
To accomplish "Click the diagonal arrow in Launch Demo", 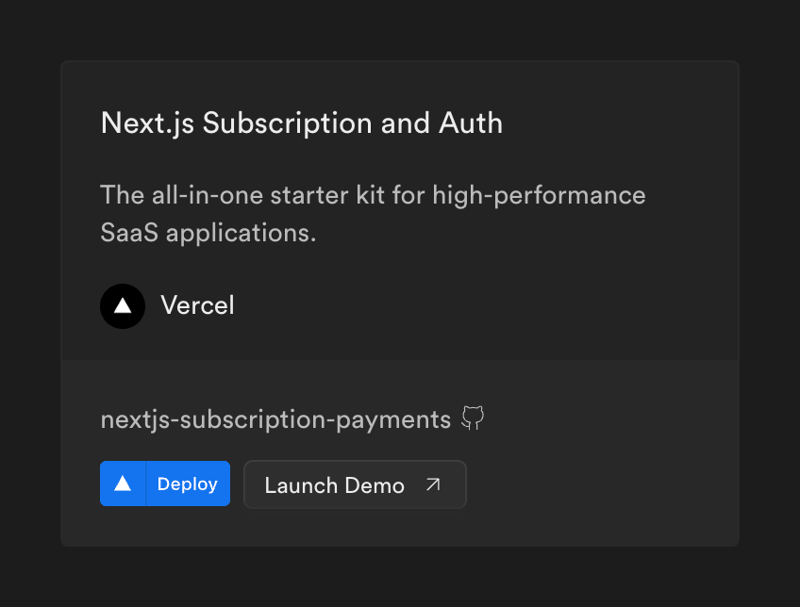I will click(431, 484).
